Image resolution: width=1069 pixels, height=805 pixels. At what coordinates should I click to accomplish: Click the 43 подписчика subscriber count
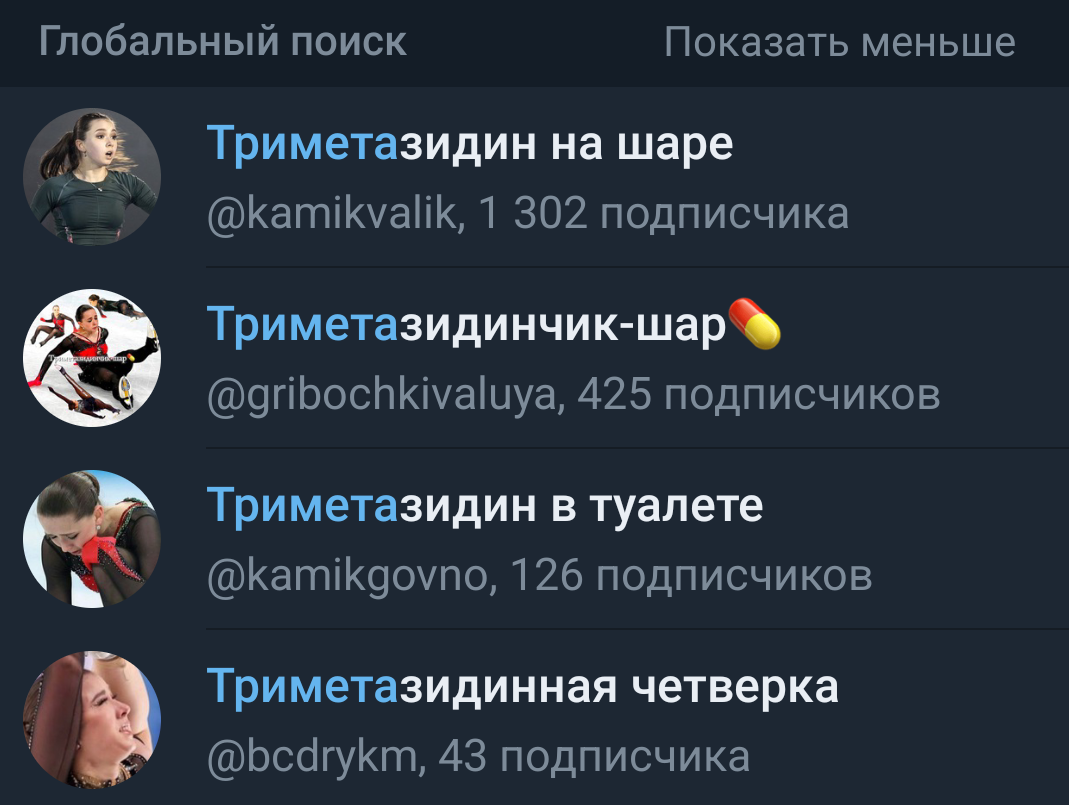(x=594, y=757)
